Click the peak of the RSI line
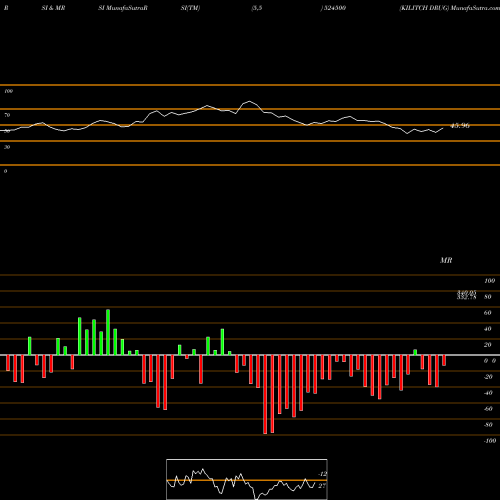 click(249, 101)
